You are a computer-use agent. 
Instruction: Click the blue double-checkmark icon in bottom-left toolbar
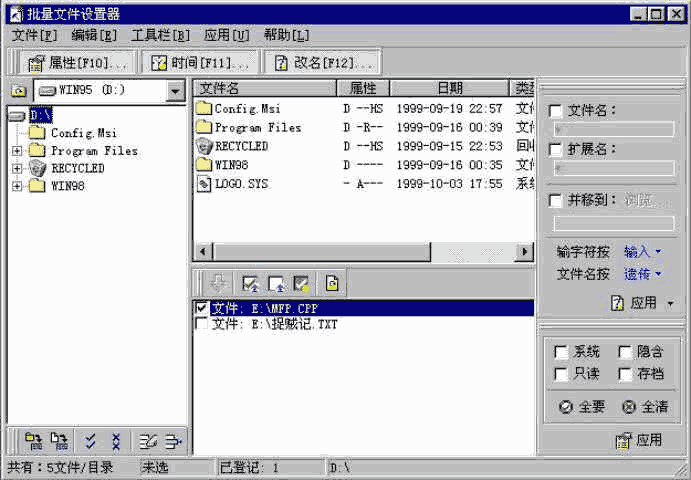(x=90, y=439)
